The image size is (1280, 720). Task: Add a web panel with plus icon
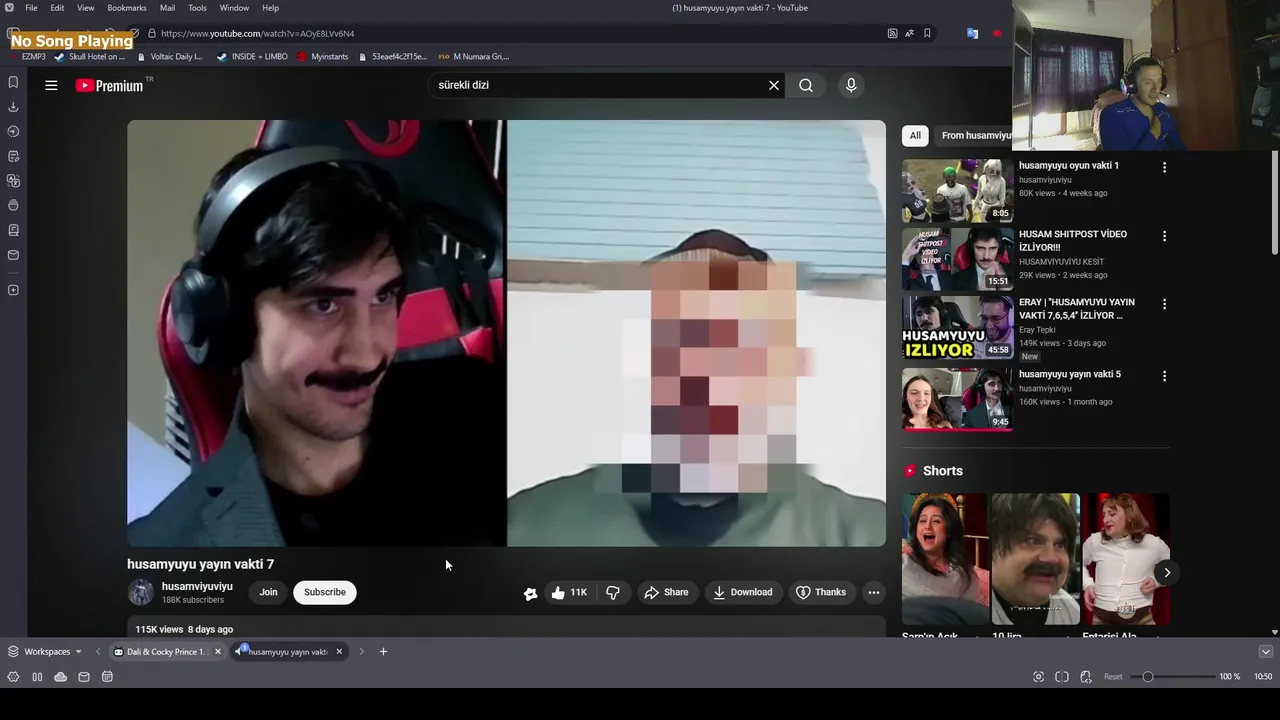pyautogui.click(x=13, y=290)
